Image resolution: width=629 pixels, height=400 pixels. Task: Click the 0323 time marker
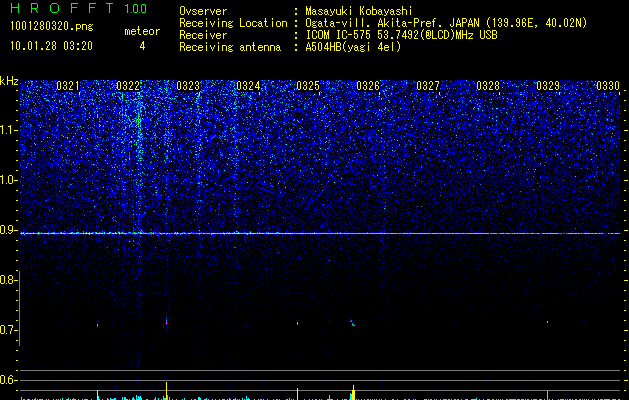tap(188, 86)
